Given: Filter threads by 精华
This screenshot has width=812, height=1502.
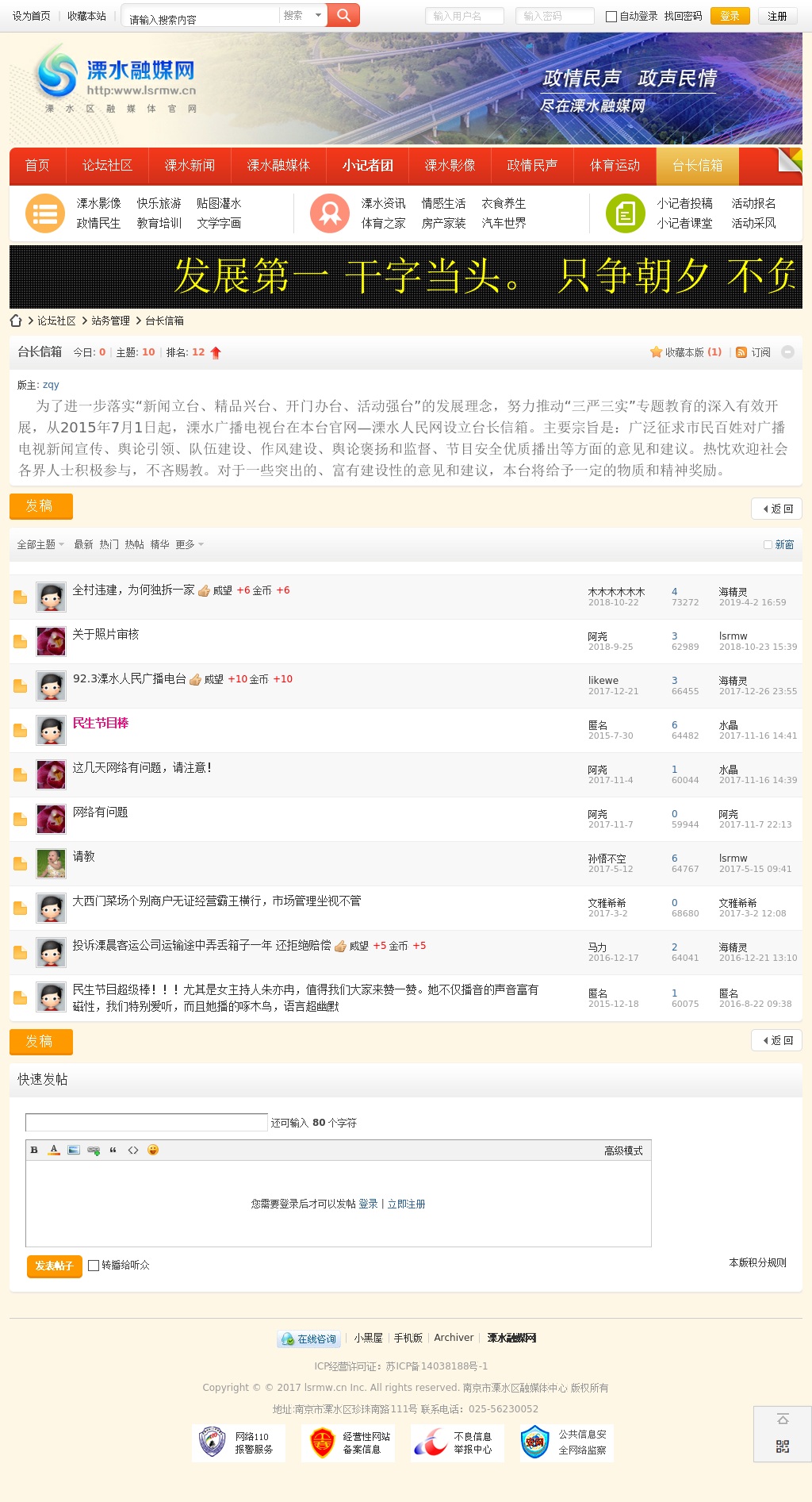Looking at the screenshot, I should pos(159,544).
